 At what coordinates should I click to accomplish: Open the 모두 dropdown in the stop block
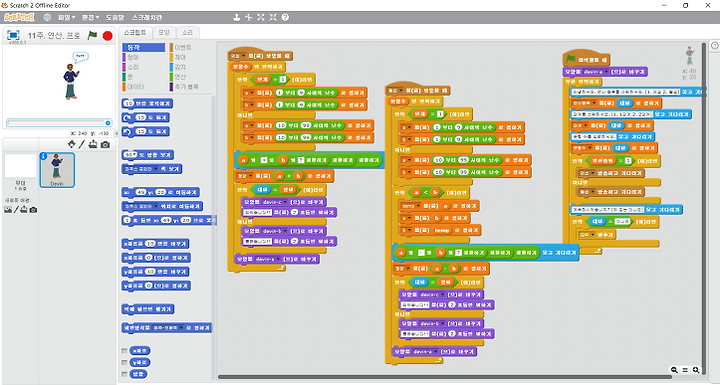tap(588, 235)
